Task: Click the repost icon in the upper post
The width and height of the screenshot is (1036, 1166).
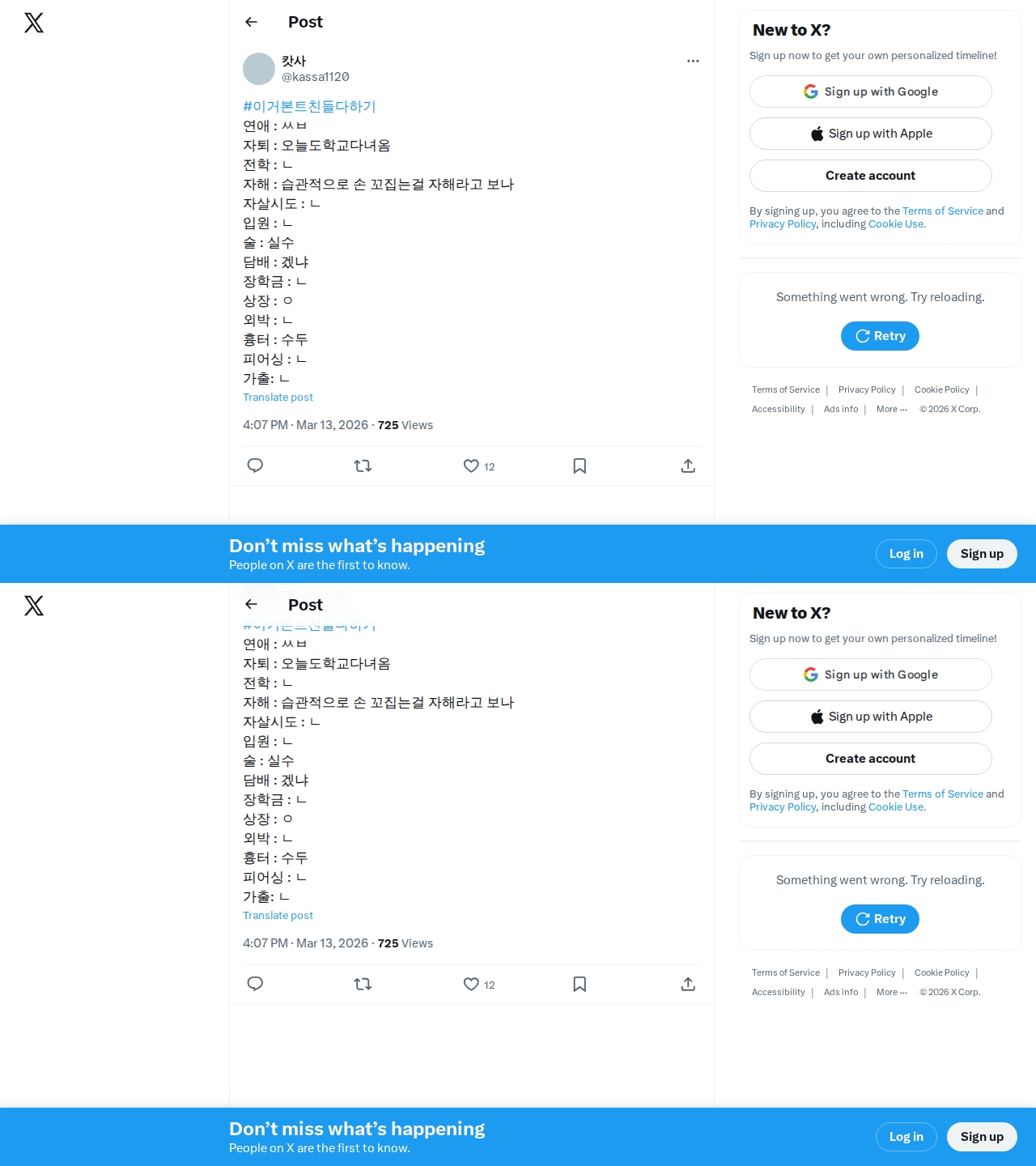Action: (363, 466)
